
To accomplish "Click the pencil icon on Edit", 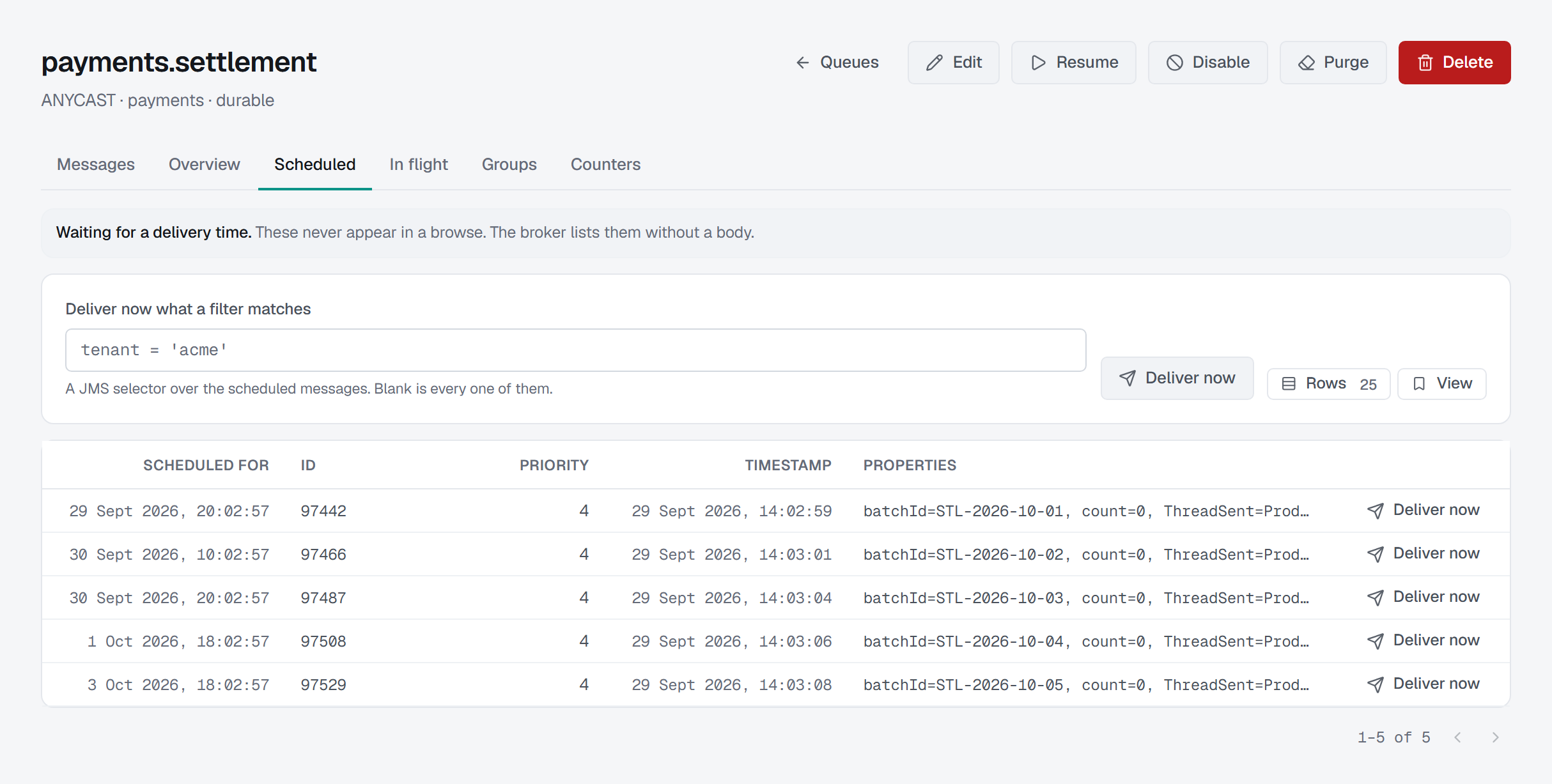I will pyautogui.click(x=934, y=63).
